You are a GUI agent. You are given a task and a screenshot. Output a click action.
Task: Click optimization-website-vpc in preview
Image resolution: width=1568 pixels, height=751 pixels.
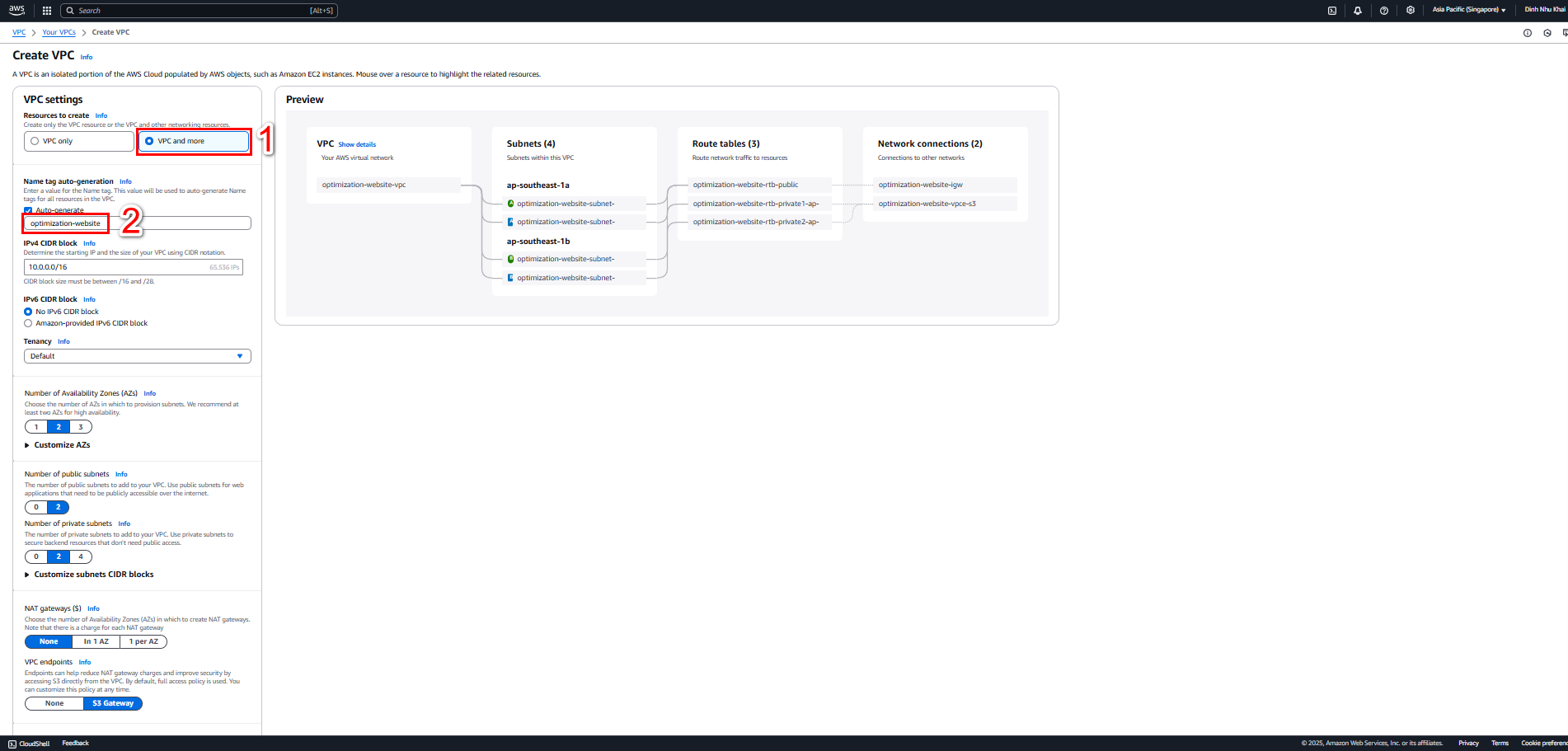coord(388,185)
